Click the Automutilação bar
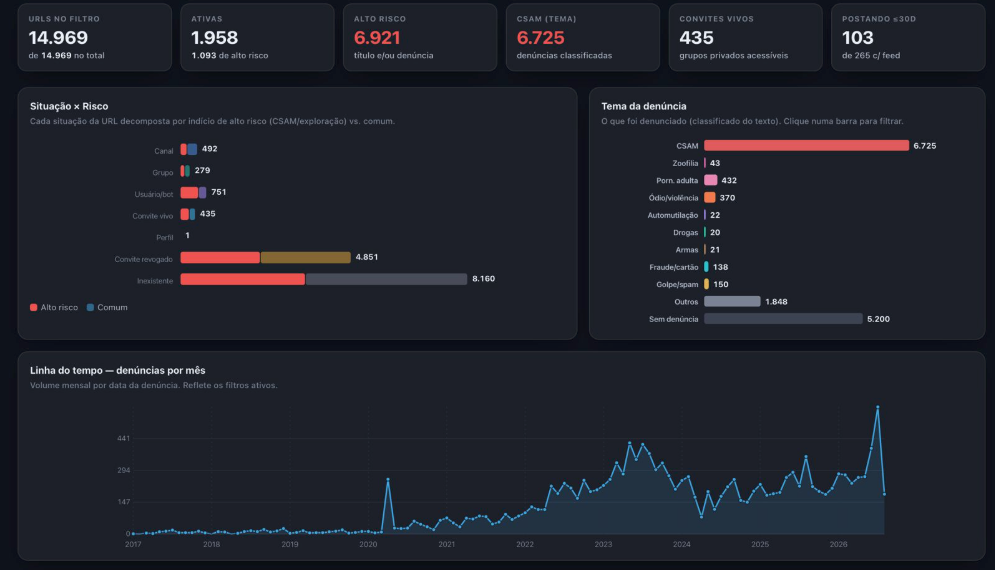995x570 pixels. pyautogui.click(x=705, y=215)
